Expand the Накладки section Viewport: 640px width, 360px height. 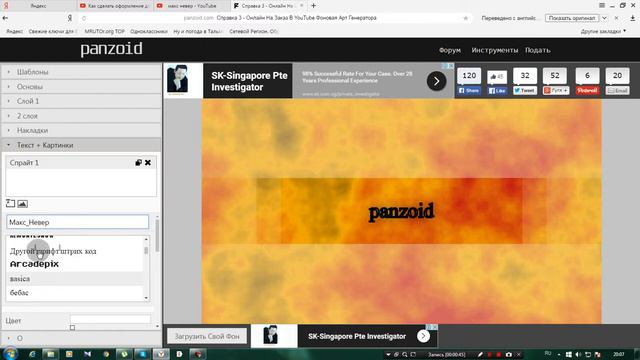point(81,130)
